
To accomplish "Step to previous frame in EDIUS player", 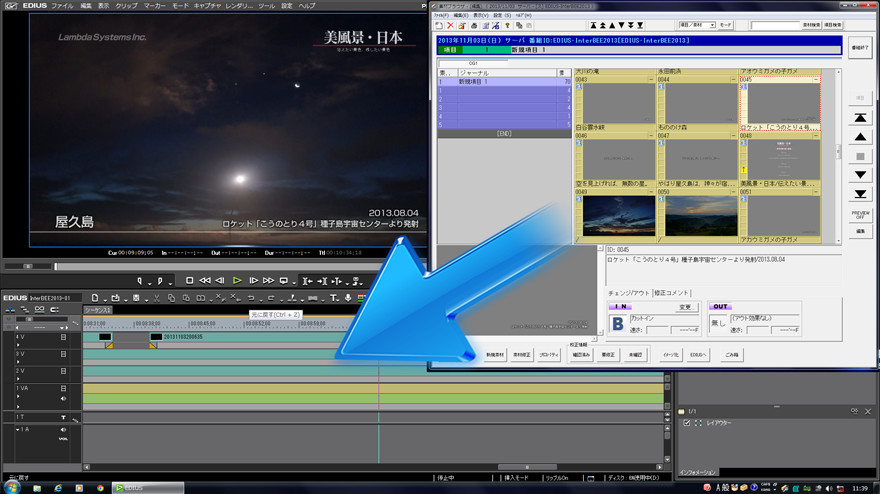I will pos(220,281).
